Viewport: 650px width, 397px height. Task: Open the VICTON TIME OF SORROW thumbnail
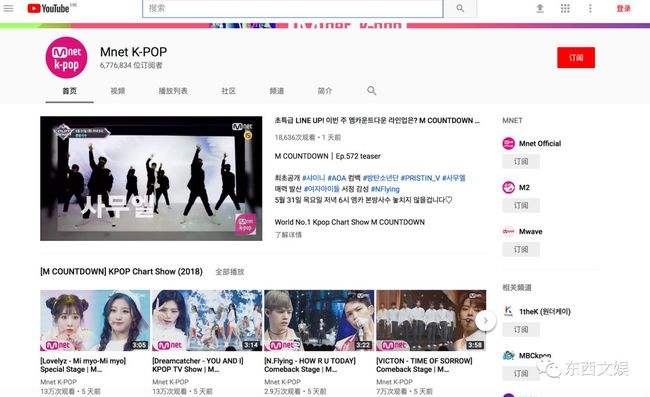[431, 320]
